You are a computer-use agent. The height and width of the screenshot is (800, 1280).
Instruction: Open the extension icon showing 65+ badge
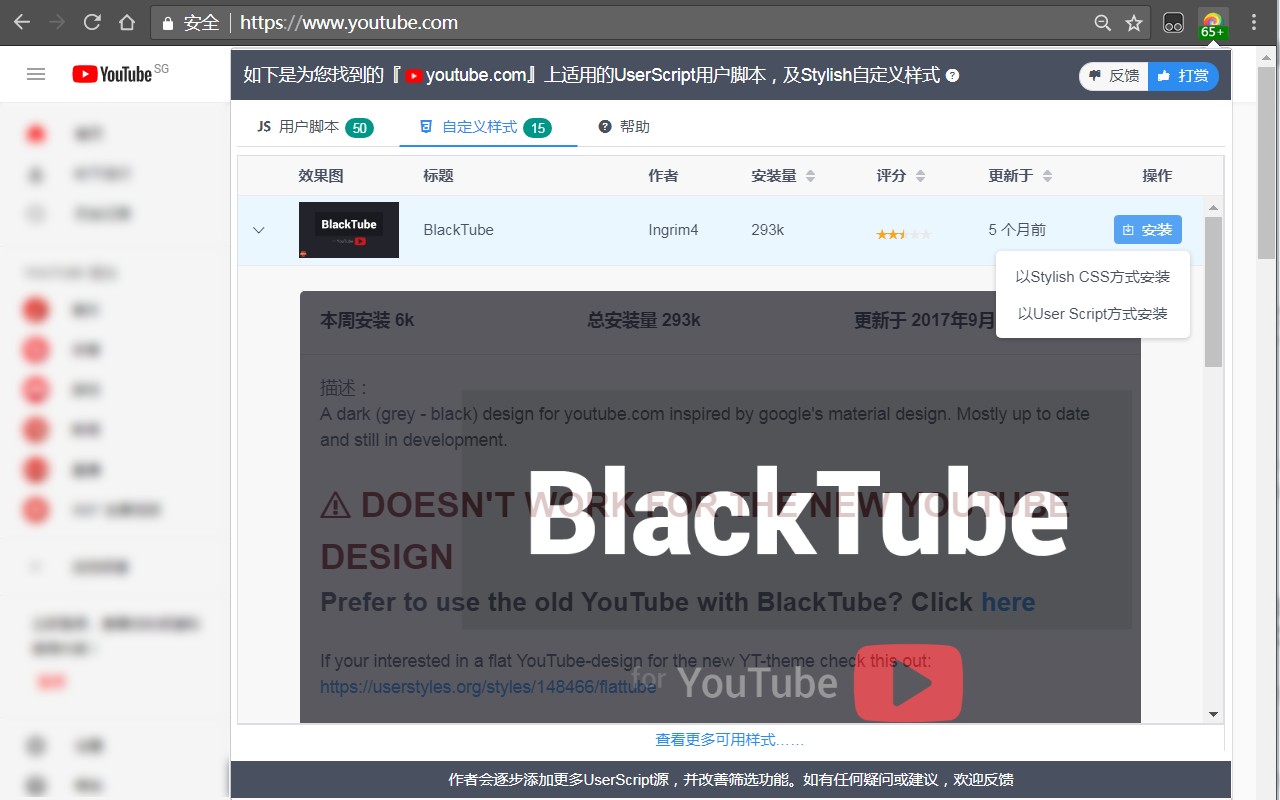pyautogui.click(x=1212, y=23)
